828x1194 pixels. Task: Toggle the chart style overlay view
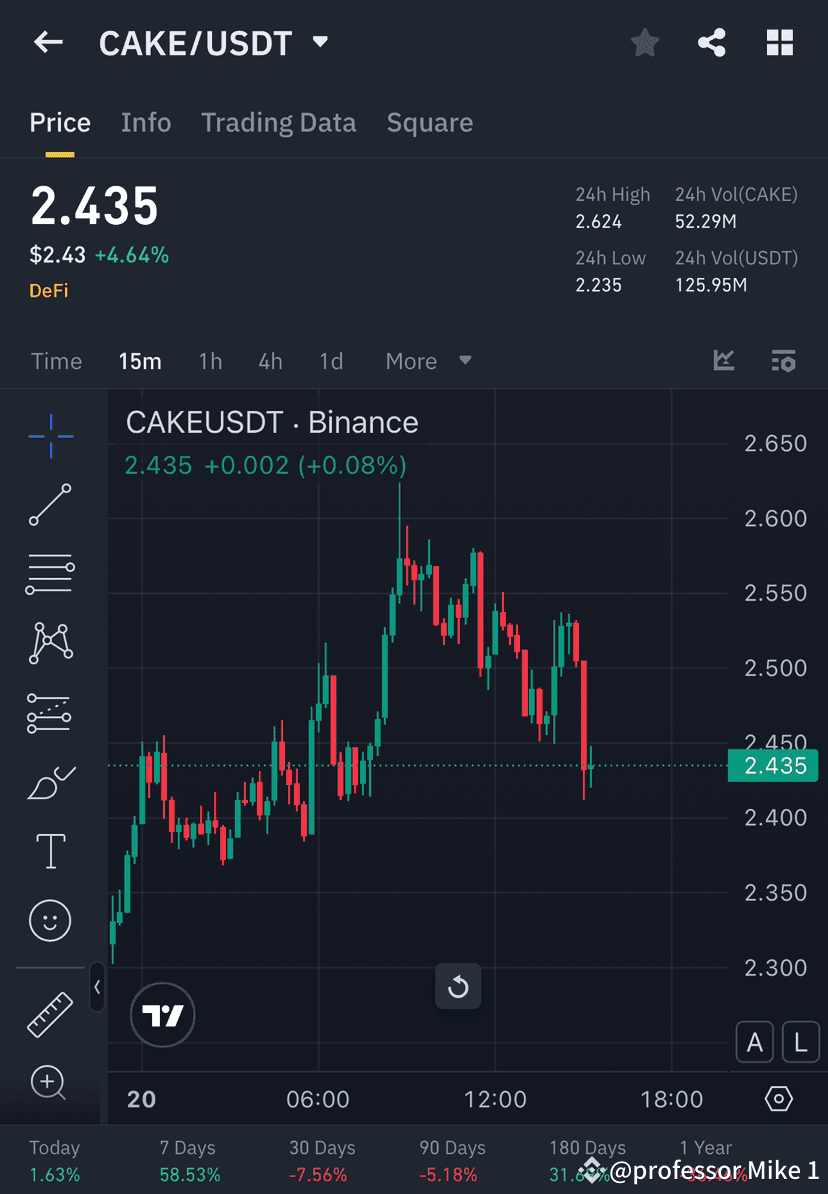tap(724, 361)
